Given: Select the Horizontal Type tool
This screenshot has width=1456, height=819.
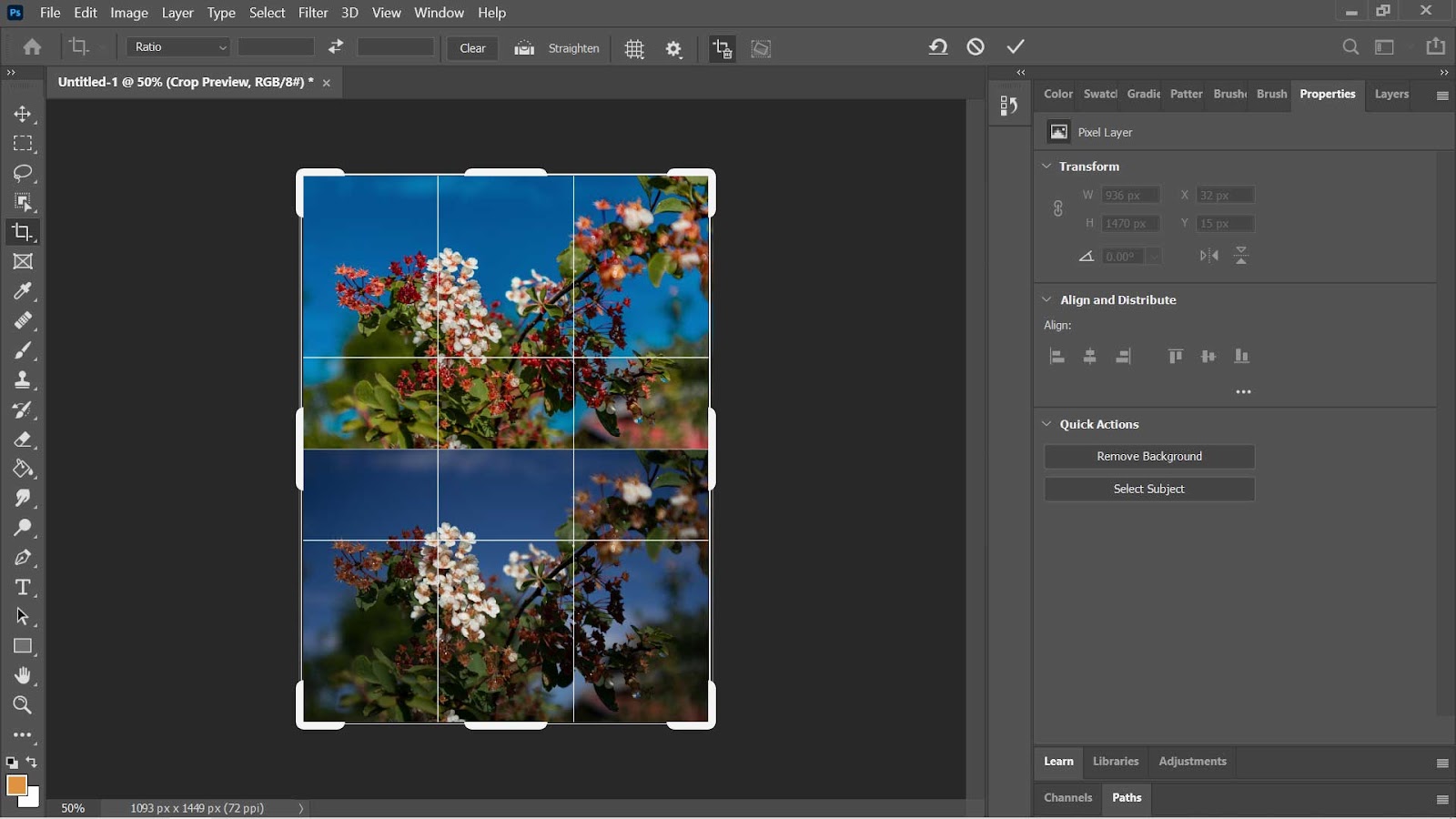Looking at the screenshot, I should pos(23,587).
